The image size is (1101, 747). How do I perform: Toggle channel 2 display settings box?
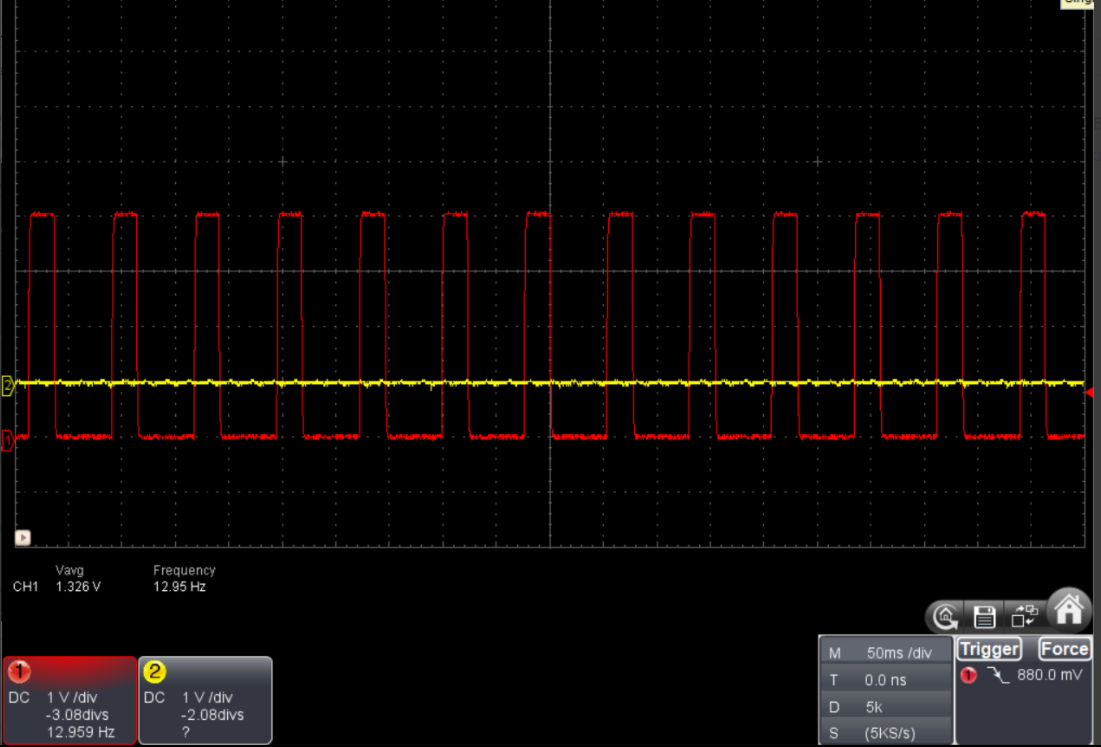(x=205, y=700)
